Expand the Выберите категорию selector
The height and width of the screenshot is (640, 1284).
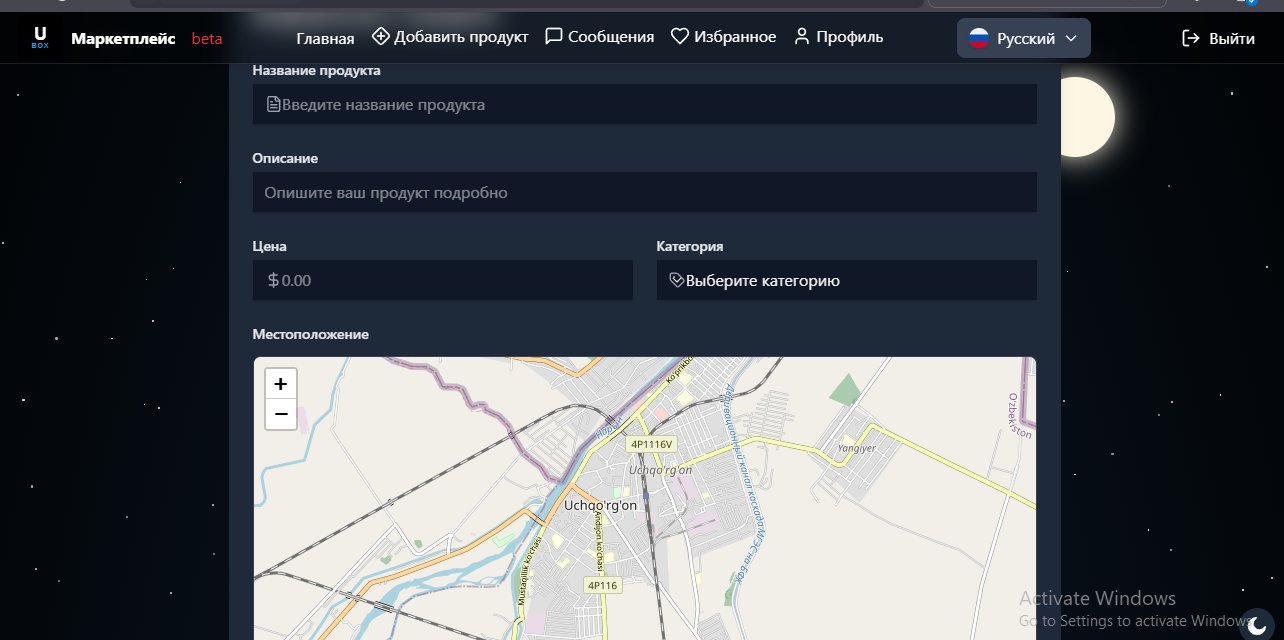846,281
